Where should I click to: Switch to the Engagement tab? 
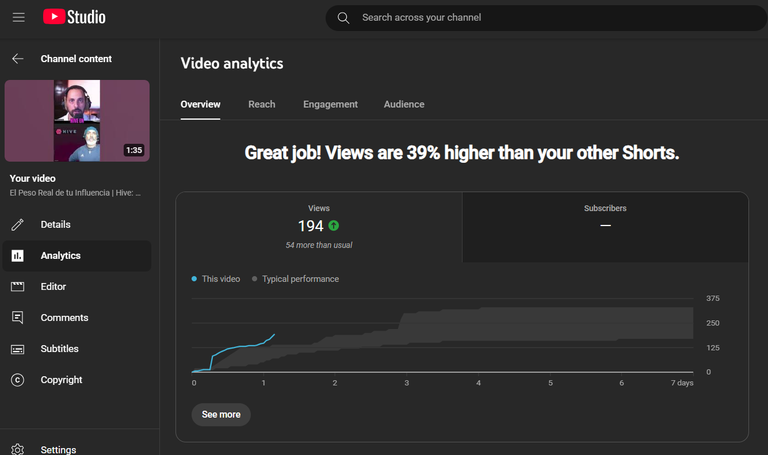click(x=330, y=104)
